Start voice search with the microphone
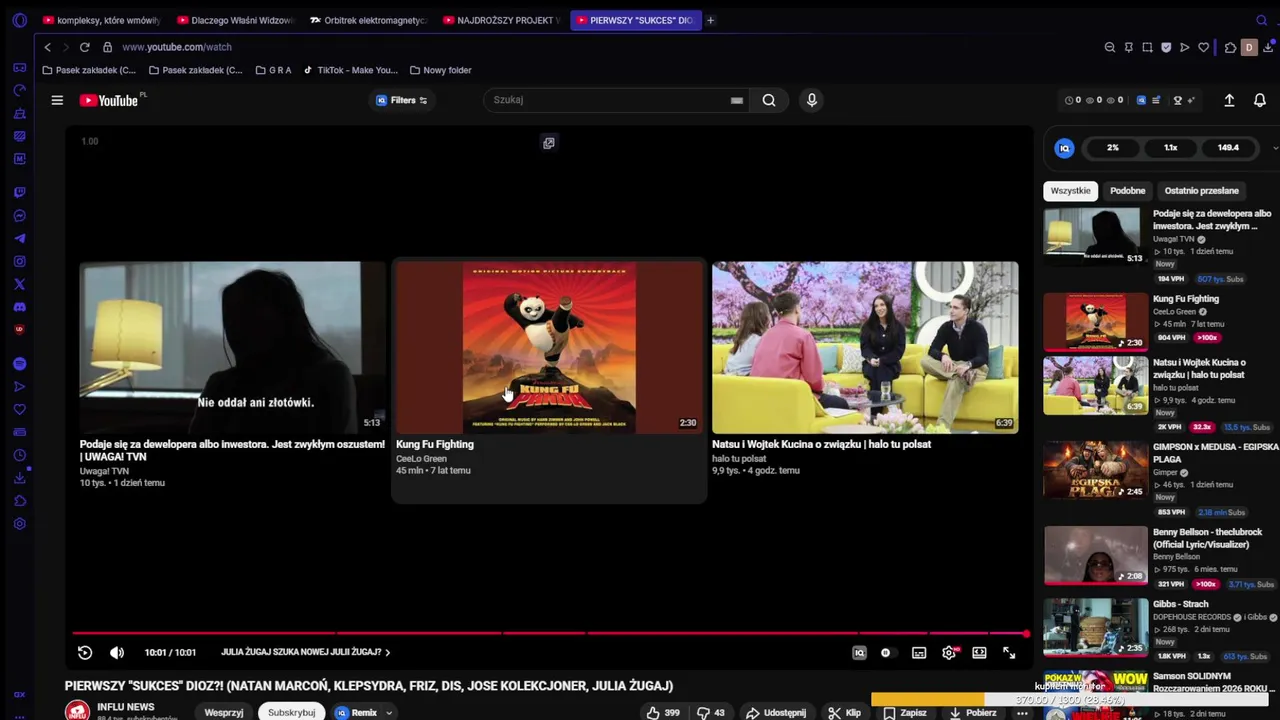 [x=812, y=100]
